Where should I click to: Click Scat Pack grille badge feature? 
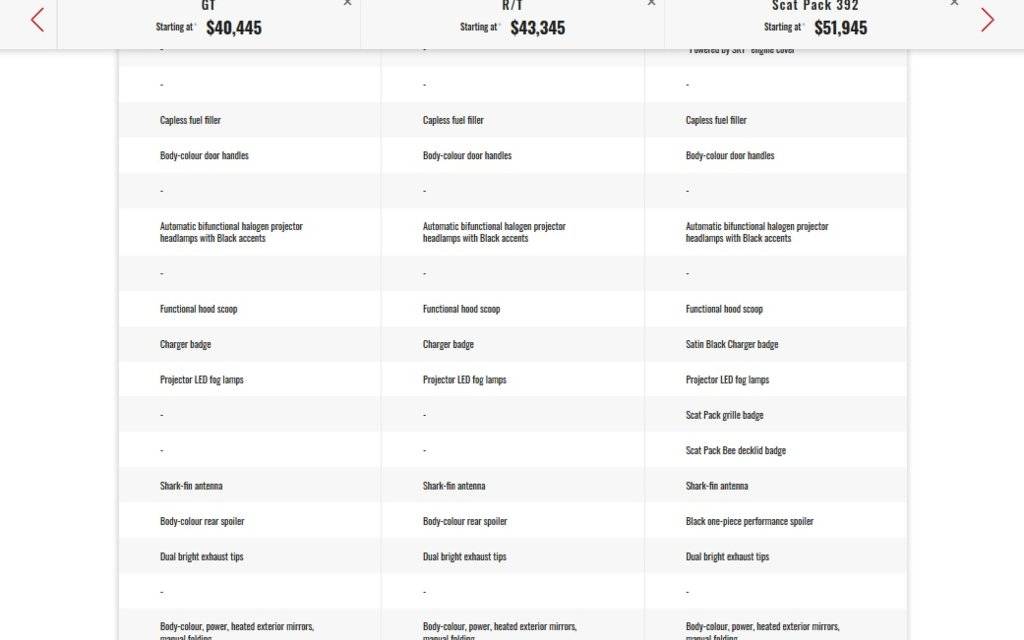(x=724, y=415)
